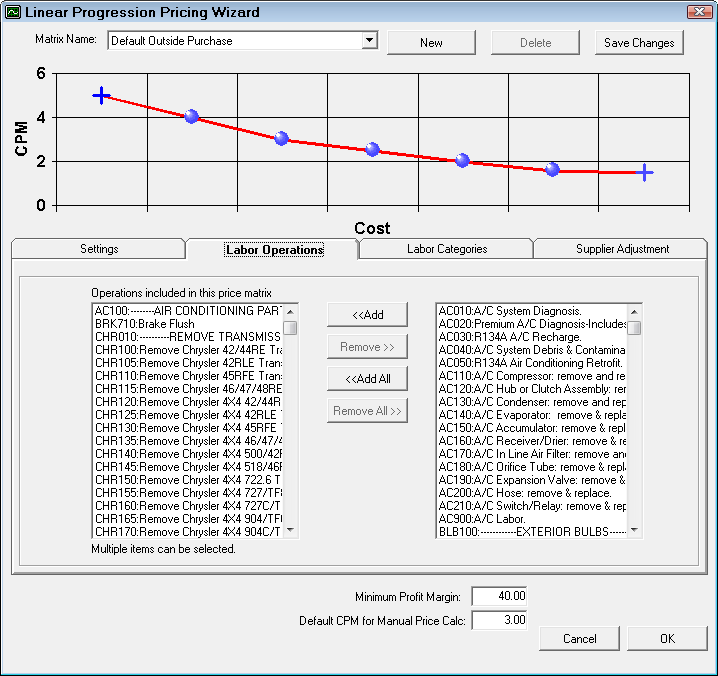Open the Supplier Adjustment tab
The height and width of the screenshot is (676, 718).
click(622, 249)
